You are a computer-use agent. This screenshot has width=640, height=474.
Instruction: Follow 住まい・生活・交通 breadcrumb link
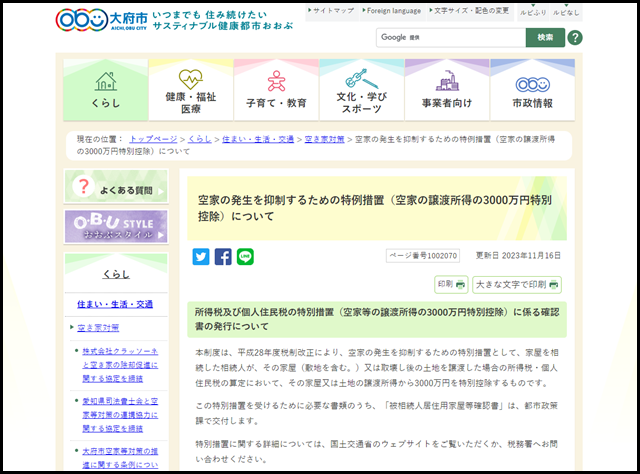pos(258,139)
